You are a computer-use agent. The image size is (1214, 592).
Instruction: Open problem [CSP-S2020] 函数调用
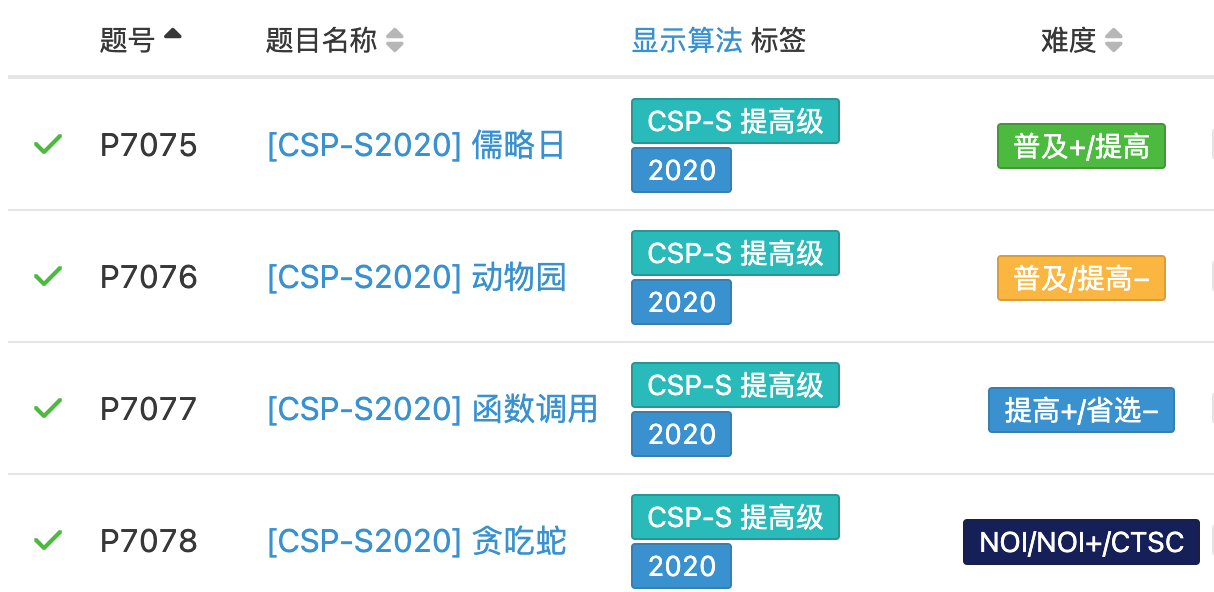pos(432,409)
